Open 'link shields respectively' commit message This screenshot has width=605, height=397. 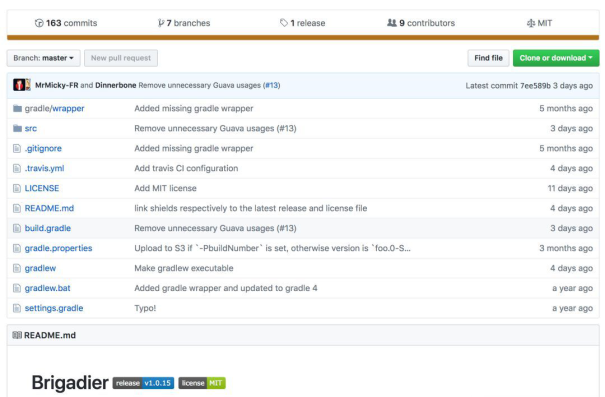point(251,208)
